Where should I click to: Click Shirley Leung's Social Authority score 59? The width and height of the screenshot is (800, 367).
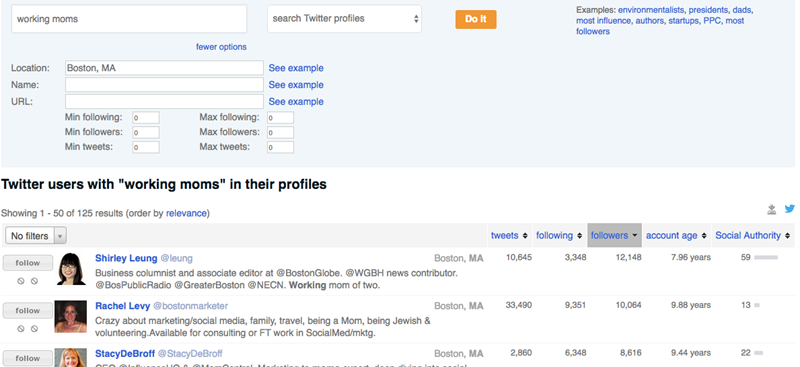746,257
